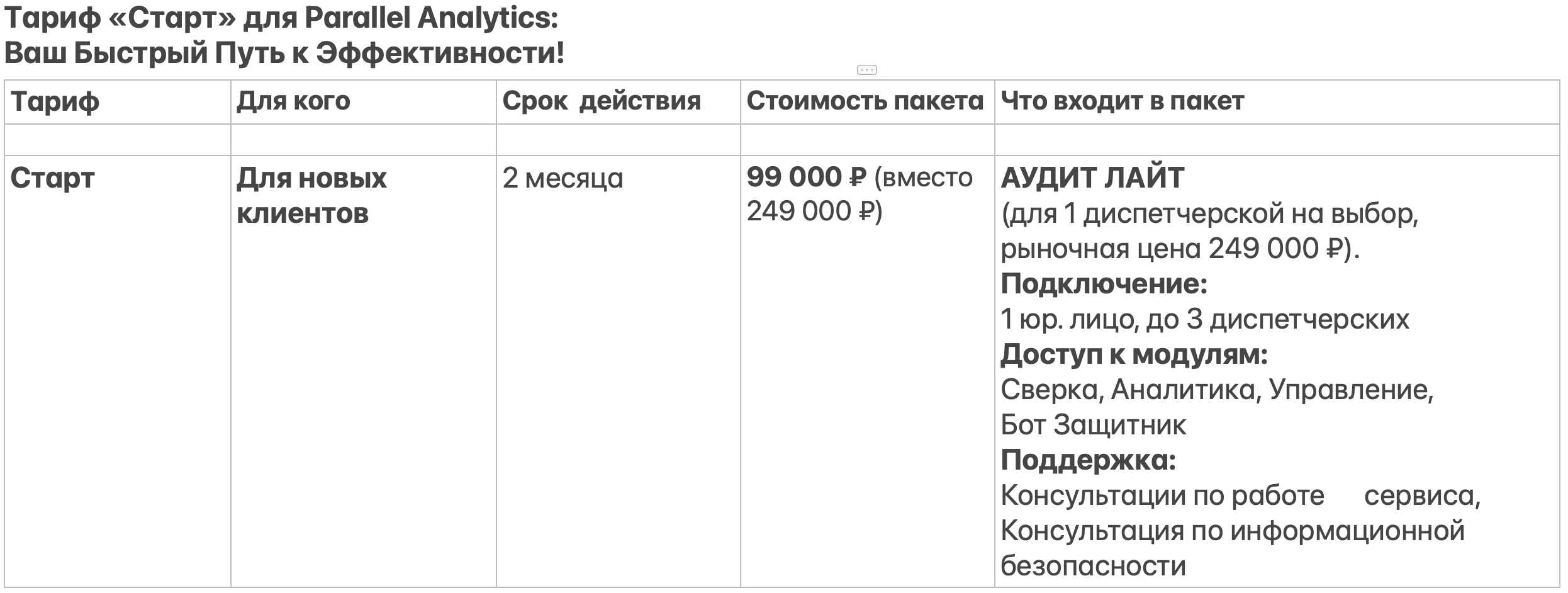Click the 'Стоимость пакета' header cell
Screen dimensions: 1568x593
point(868,102)
